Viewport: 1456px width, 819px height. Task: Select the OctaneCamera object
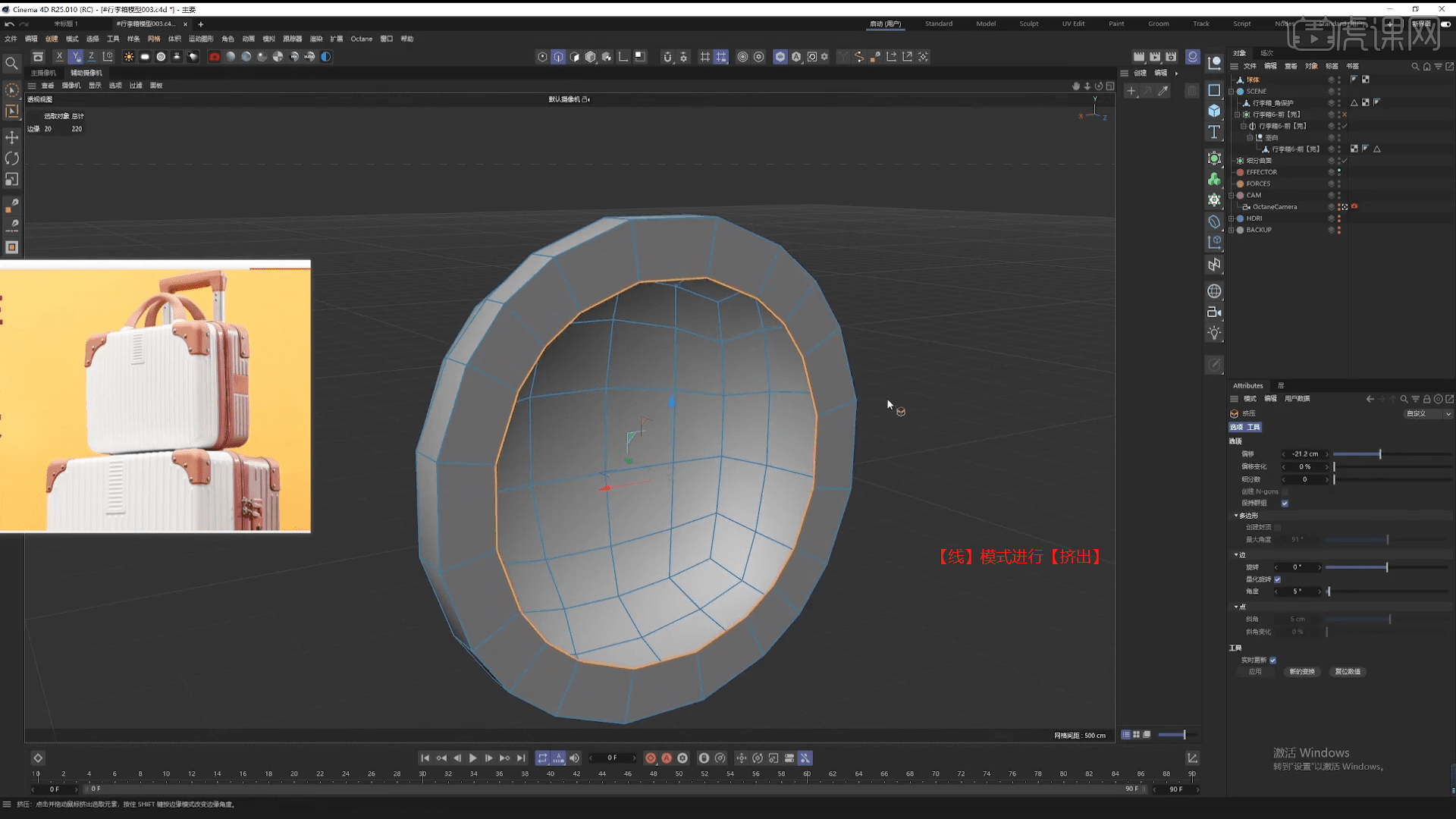[1274, 207]
